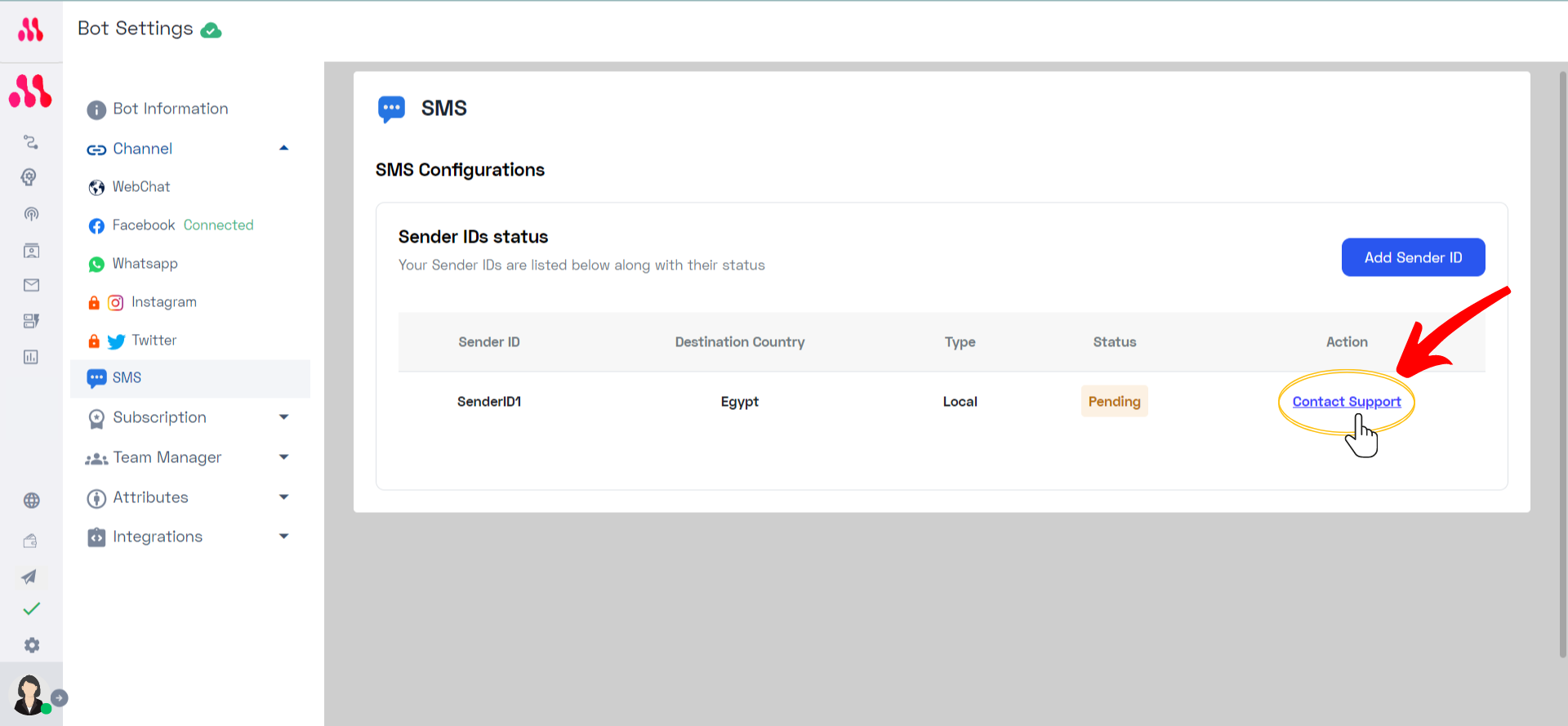Open the broadcast antenna icon in left rail
Screen dimensions: 1568x726
pyautogui.click(x=31, y=214)
